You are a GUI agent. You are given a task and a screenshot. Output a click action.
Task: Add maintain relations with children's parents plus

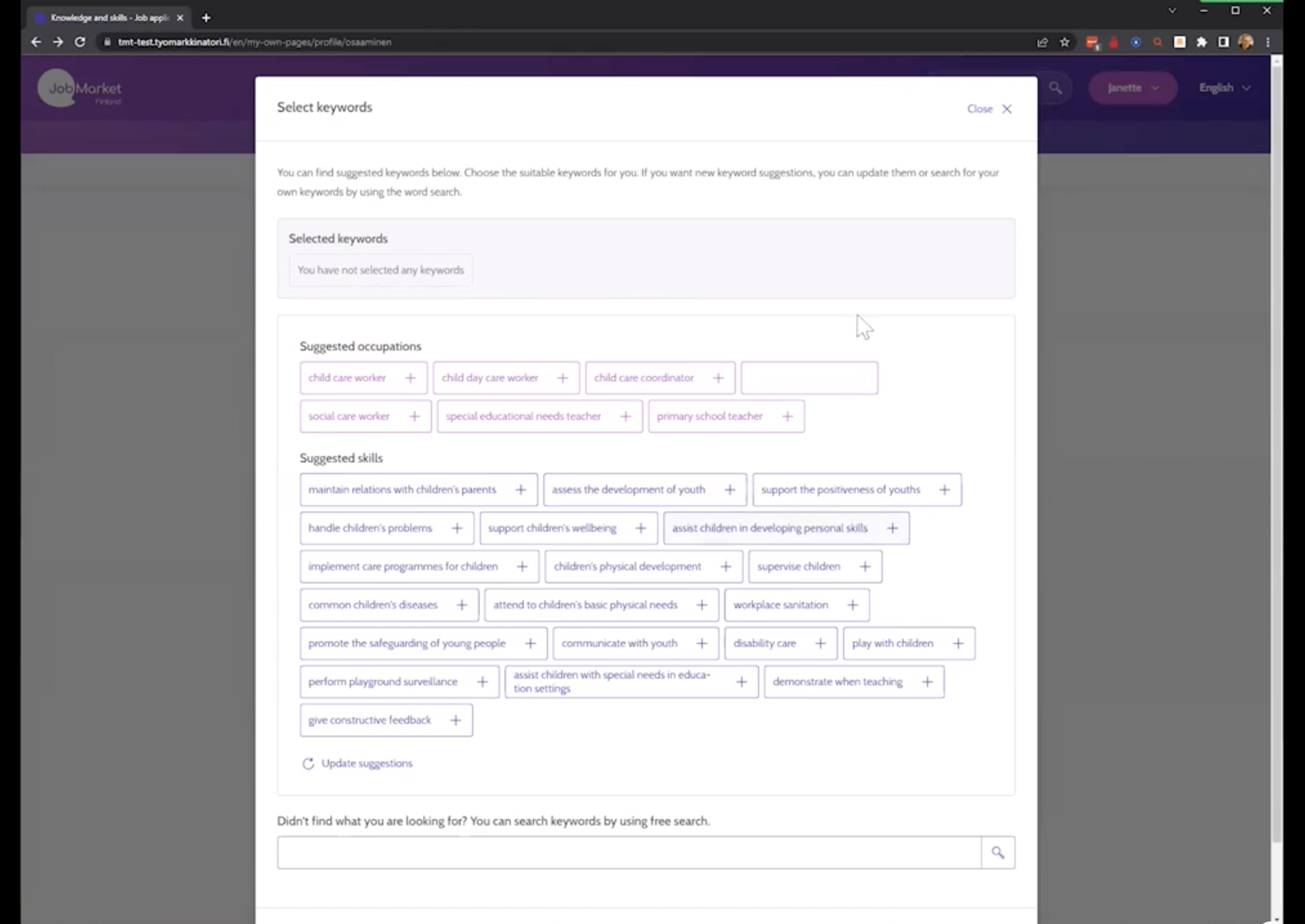click(520, 489)
